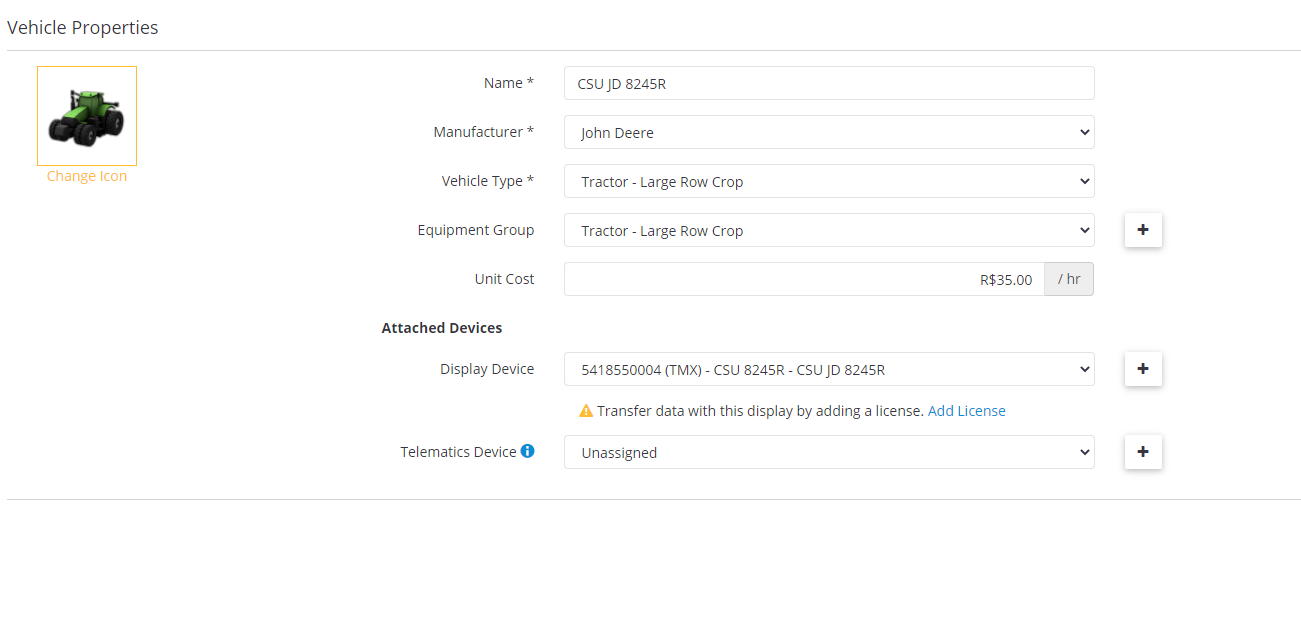
Task: Add a display device with plus button
Action: pyautogui.click(x=1142, y=369)
